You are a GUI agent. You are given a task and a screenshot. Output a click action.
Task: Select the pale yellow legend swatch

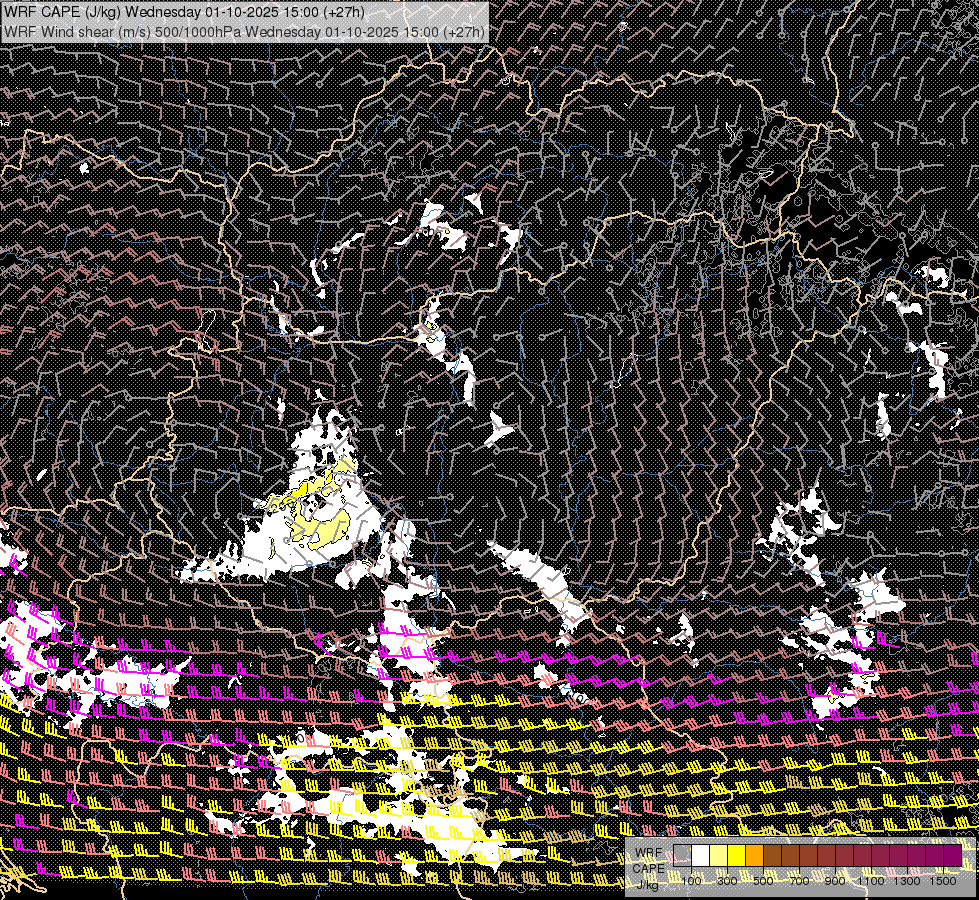719,855
